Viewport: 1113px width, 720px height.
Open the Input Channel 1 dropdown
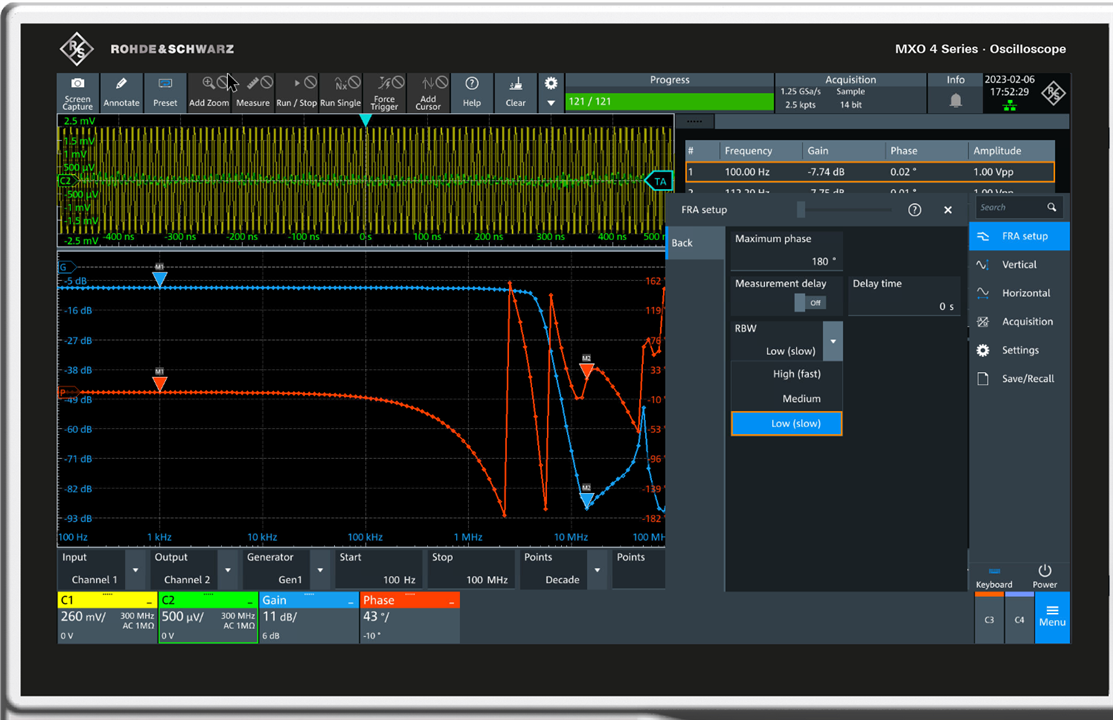click(135, 570)
